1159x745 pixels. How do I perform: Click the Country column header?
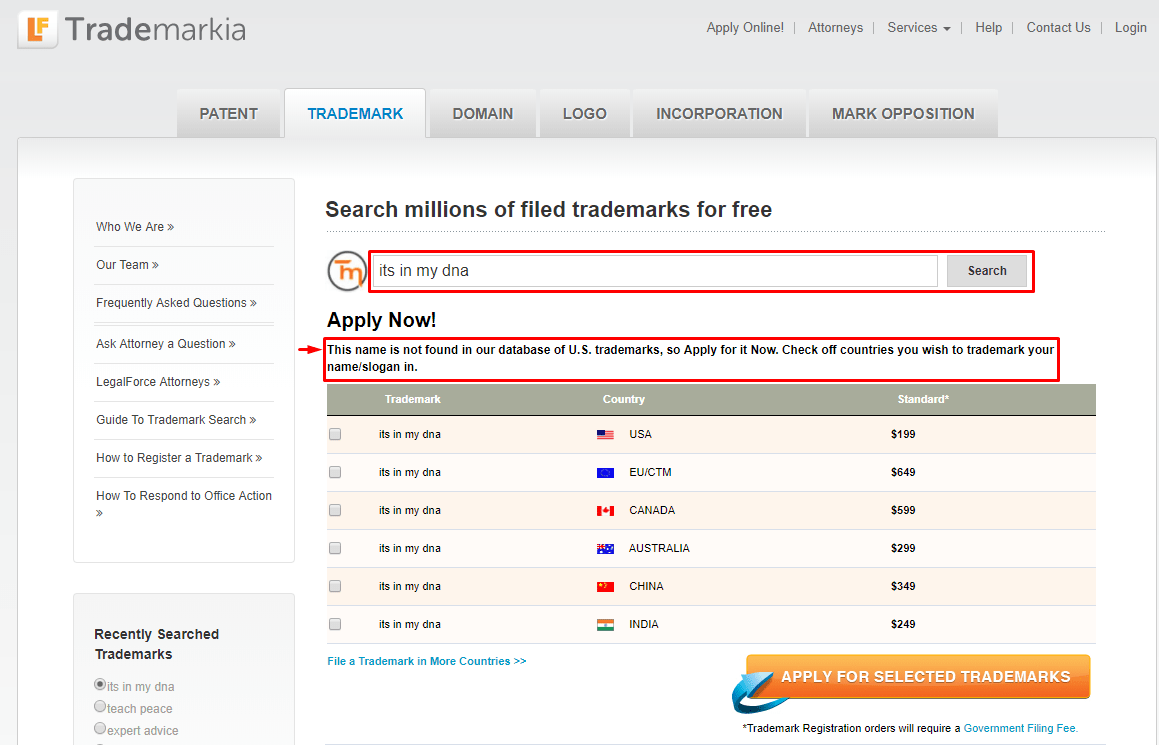623,399
